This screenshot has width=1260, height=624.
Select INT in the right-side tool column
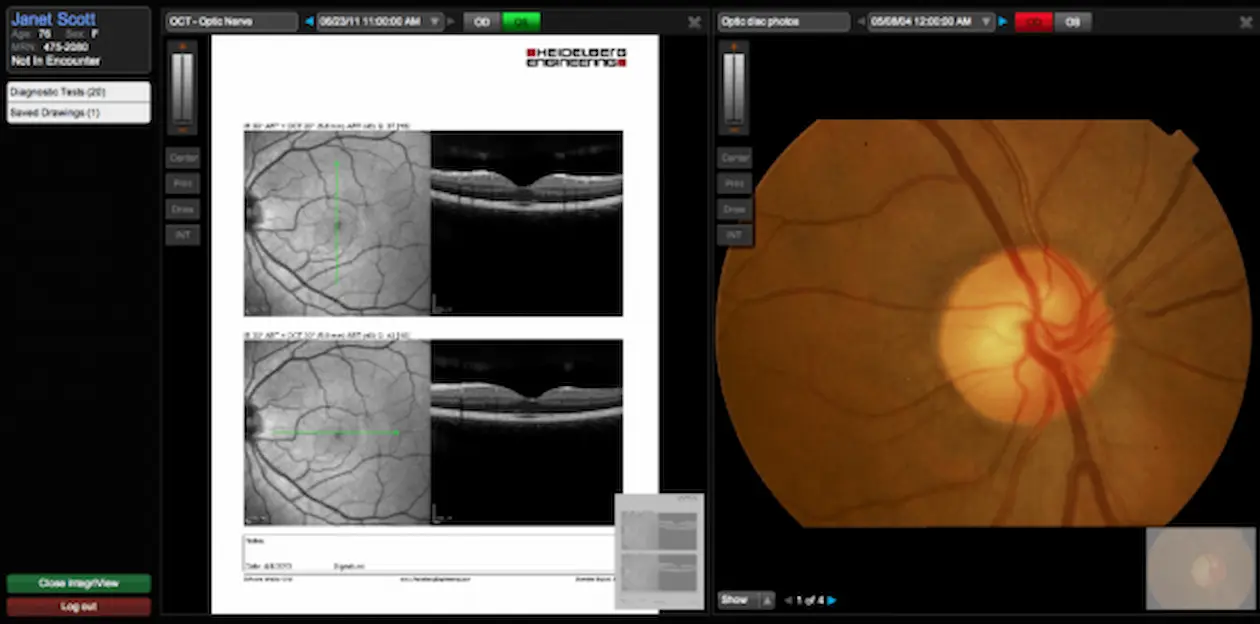coord(734,234)
